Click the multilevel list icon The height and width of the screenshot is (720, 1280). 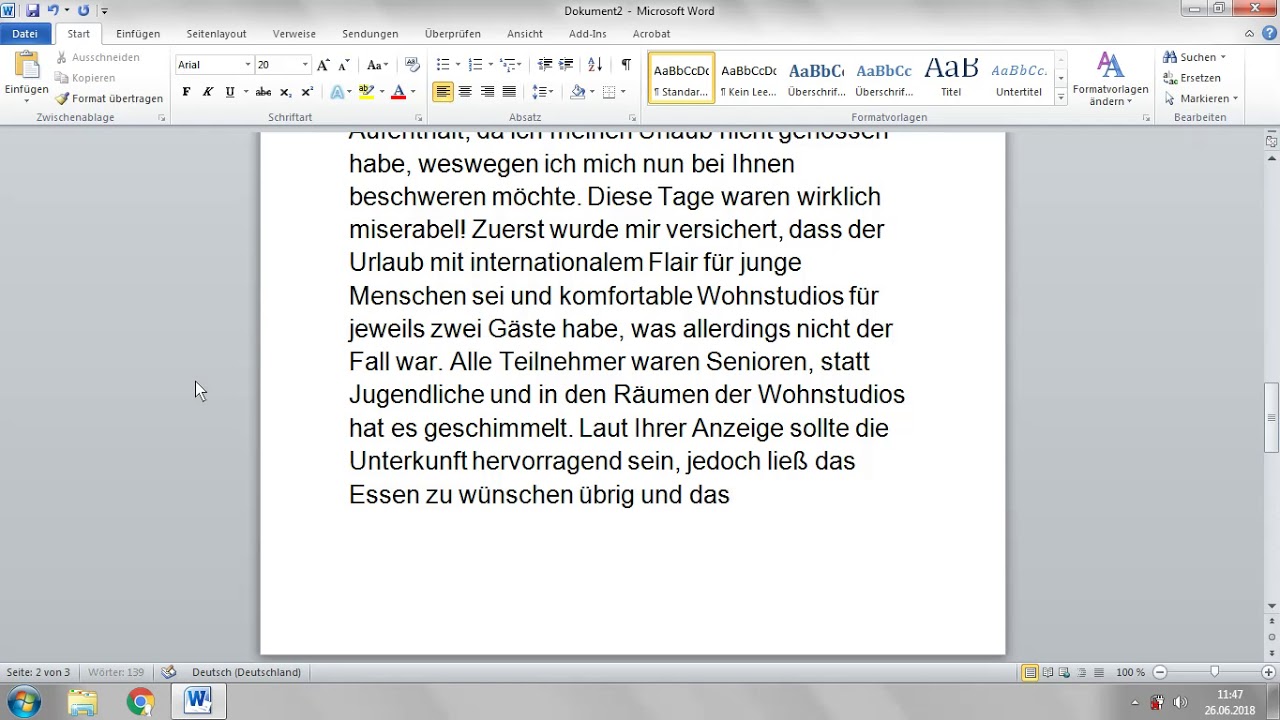[508, 65]
